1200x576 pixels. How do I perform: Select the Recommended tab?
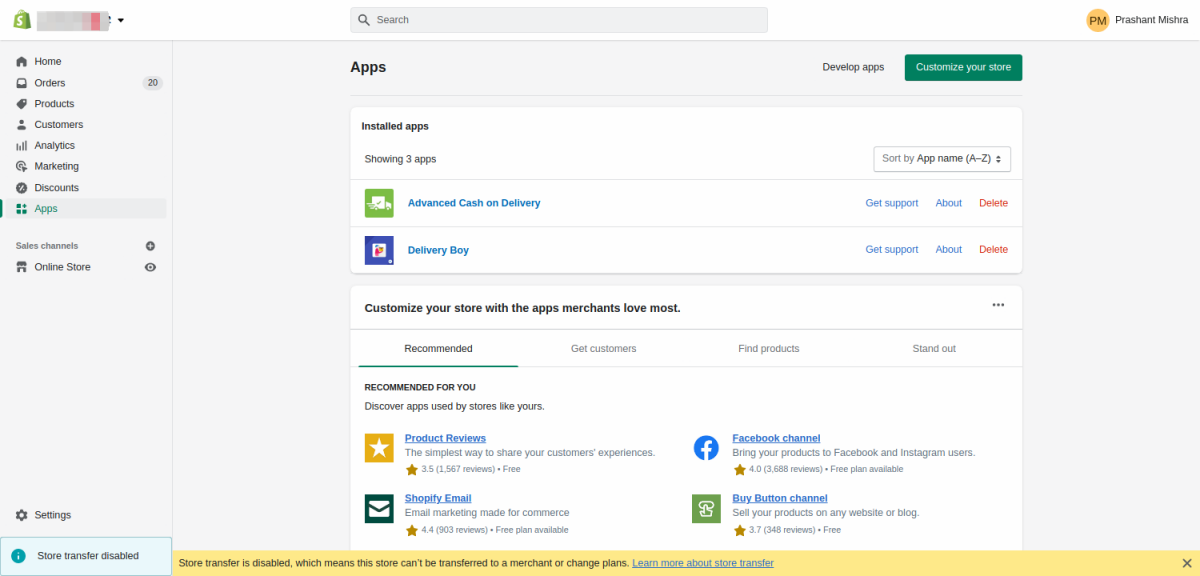438,349
